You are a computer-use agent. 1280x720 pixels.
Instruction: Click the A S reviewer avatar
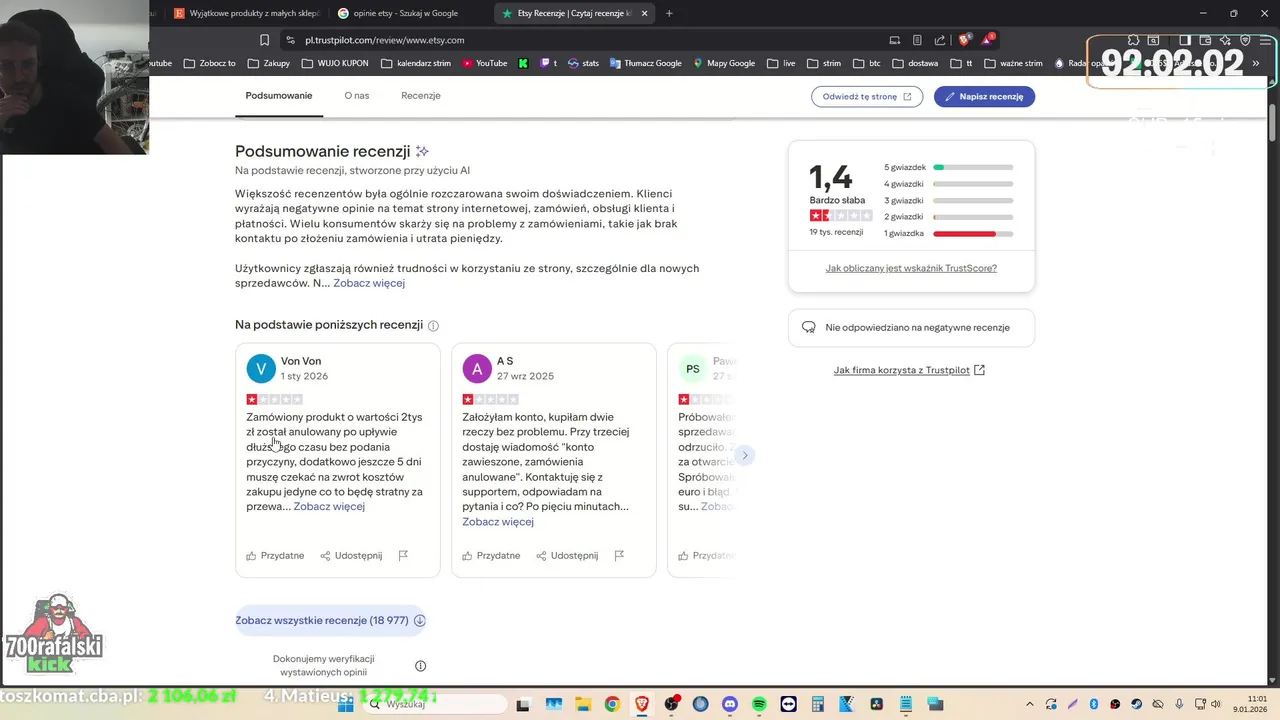click(x=477, y=368)
